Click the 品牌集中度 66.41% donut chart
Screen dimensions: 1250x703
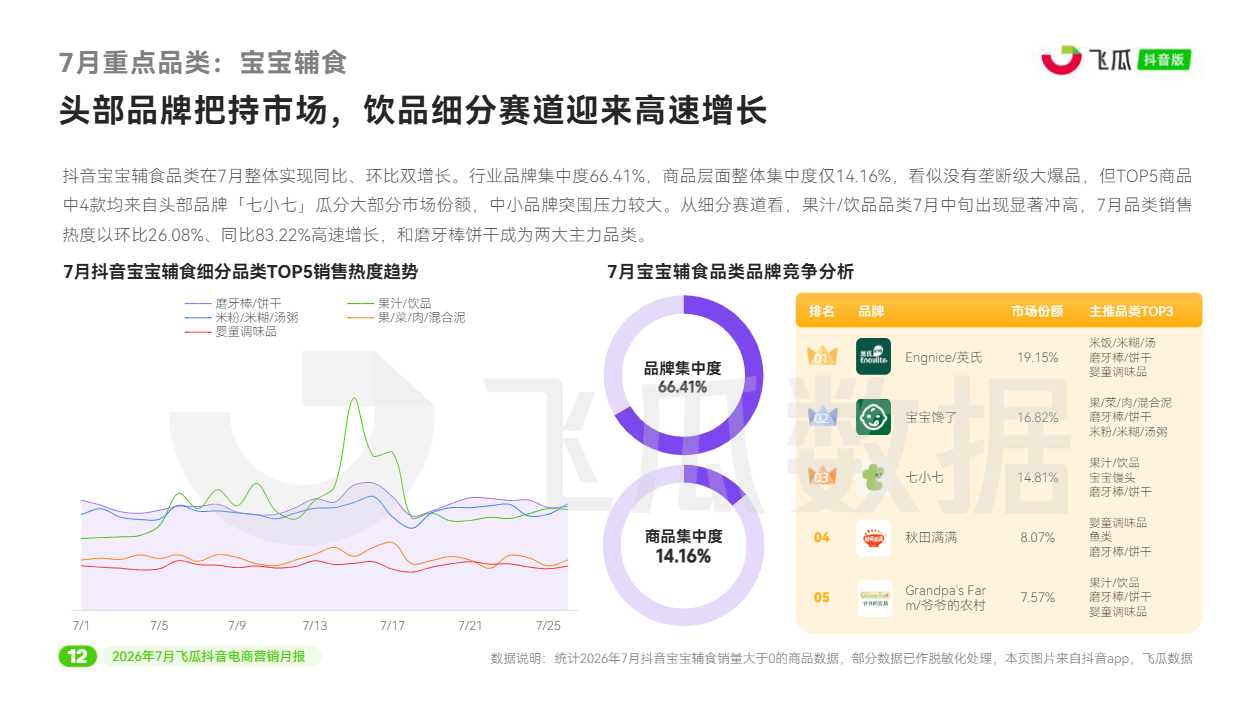click(682, 376)
